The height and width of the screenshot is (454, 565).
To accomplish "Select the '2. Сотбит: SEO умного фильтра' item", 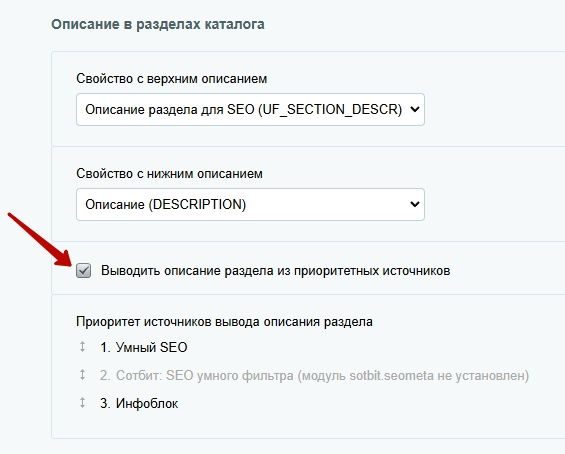I will (x=314, y=375).
